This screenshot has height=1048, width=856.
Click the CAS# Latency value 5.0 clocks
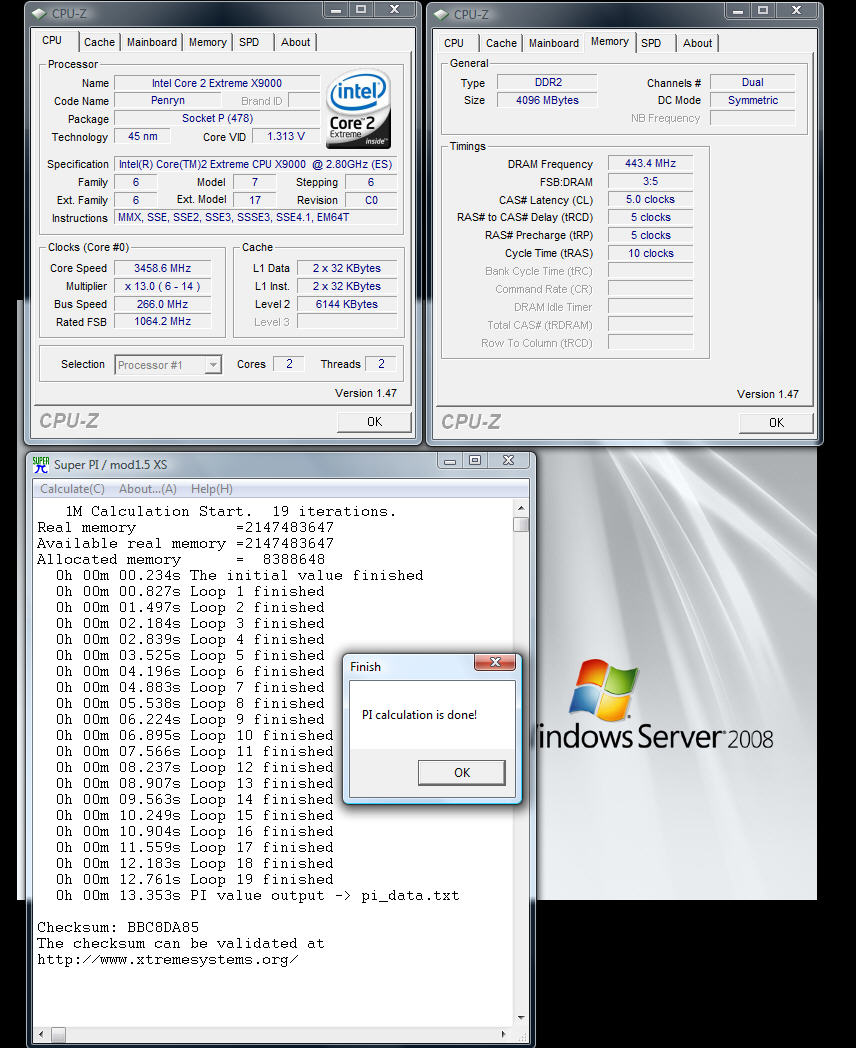[650, 199]
